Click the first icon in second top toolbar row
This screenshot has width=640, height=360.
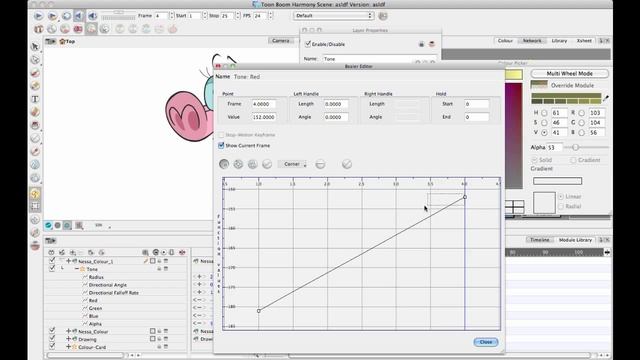tap(38, 29)
